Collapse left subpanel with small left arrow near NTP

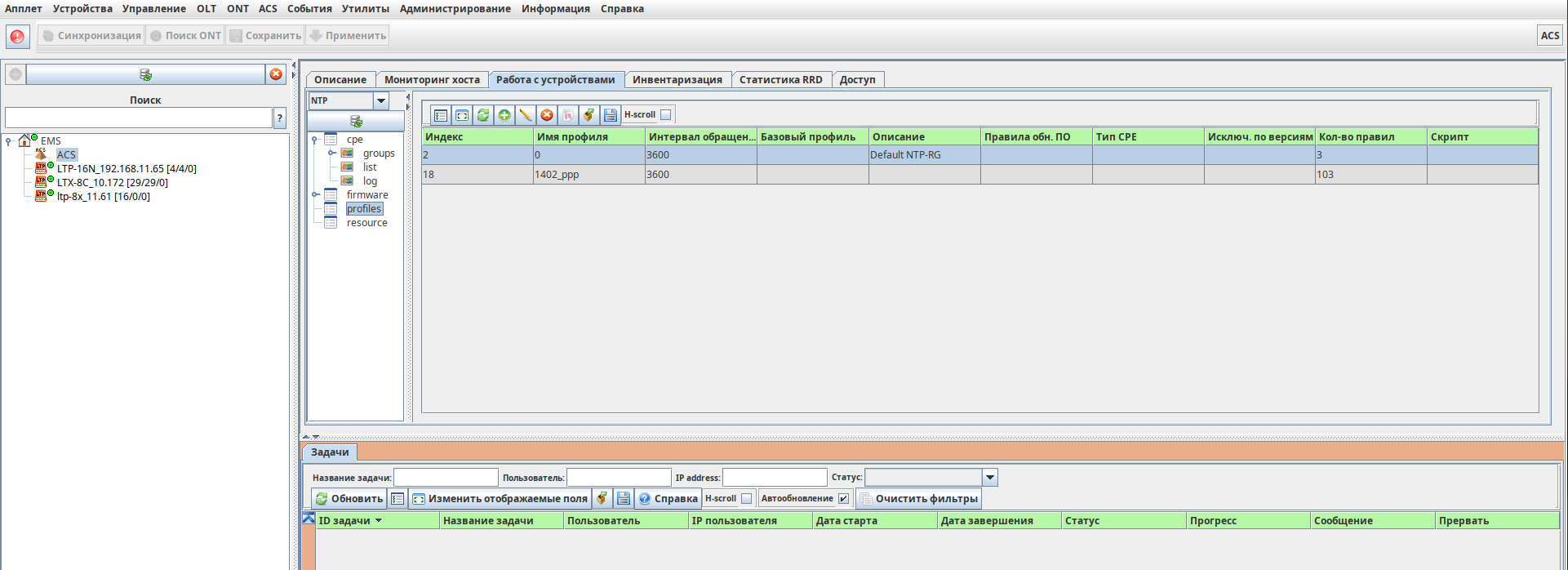pos(408,97)
